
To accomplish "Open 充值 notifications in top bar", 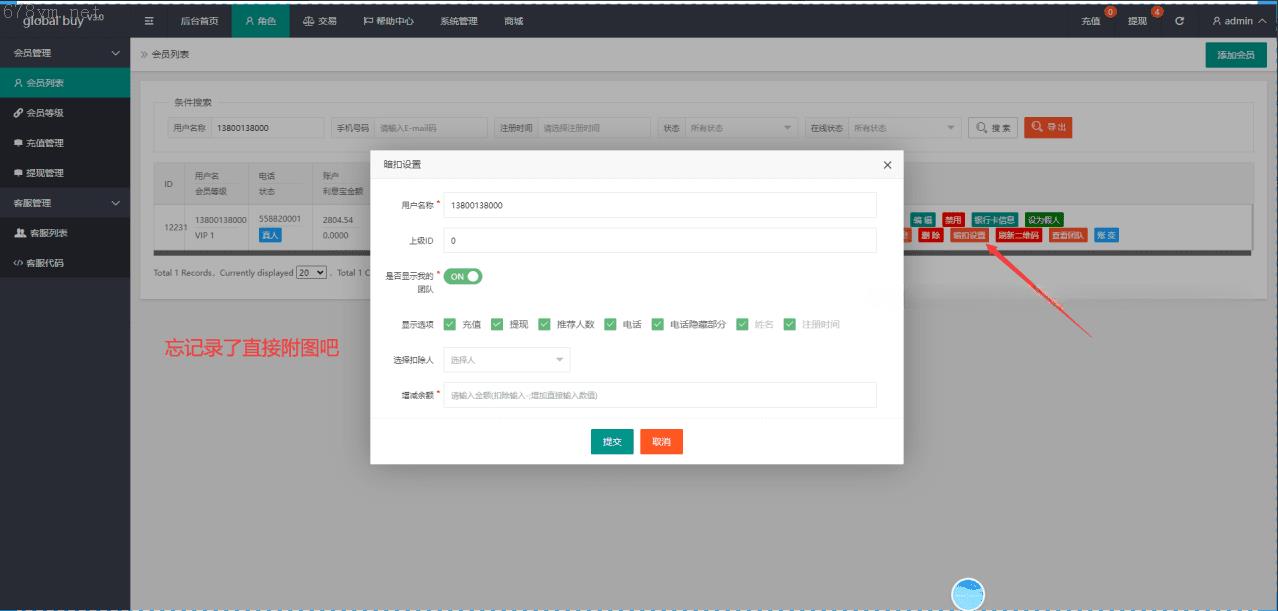I will click(x=1091, y=21).
